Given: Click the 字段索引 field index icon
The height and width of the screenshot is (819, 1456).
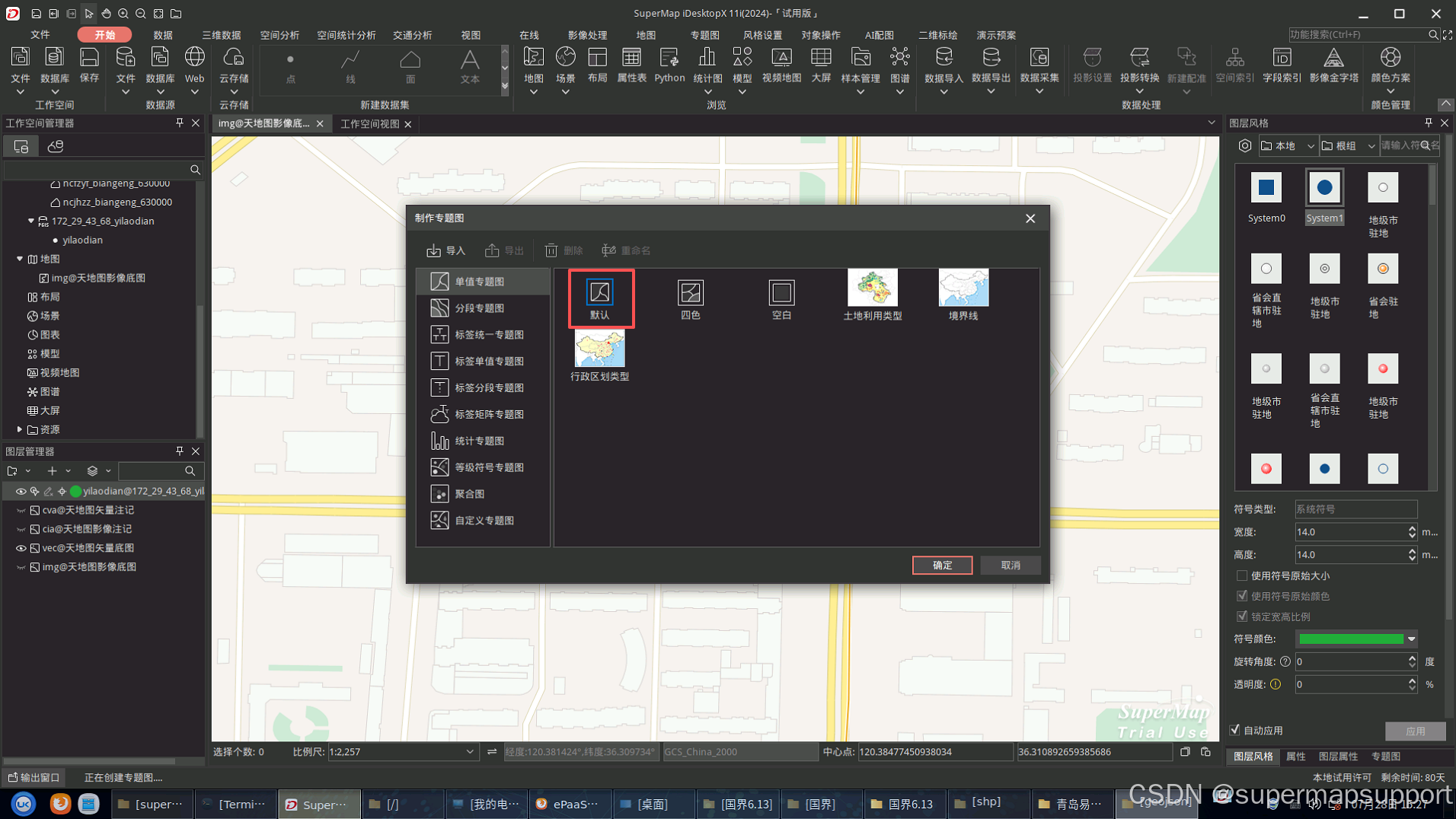Looking at the screenshot, I should click(x=1282, y=65).
